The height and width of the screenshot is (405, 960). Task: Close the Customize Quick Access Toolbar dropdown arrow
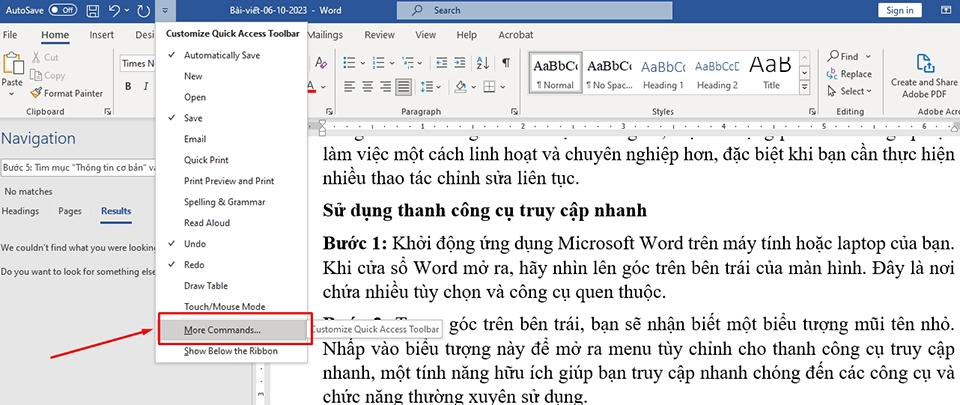pos(165,10)
